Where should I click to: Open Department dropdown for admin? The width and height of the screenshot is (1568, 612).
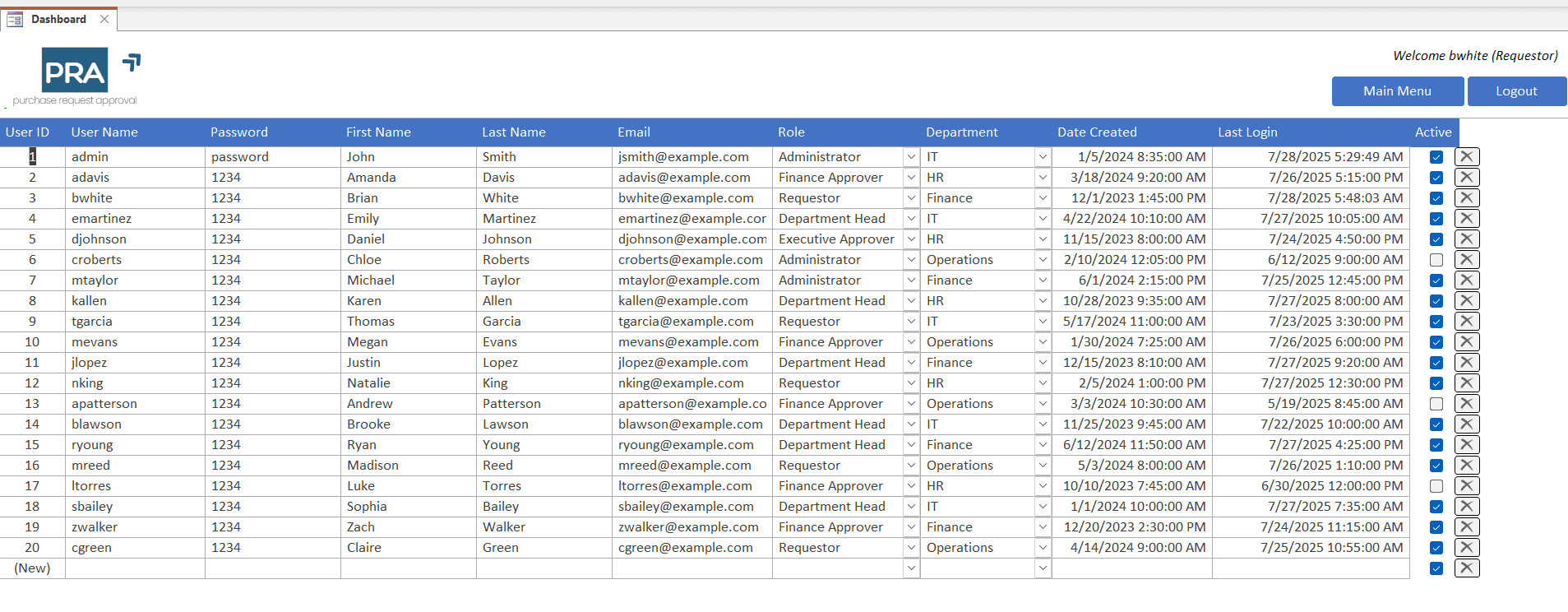[x=1043, y=156]
